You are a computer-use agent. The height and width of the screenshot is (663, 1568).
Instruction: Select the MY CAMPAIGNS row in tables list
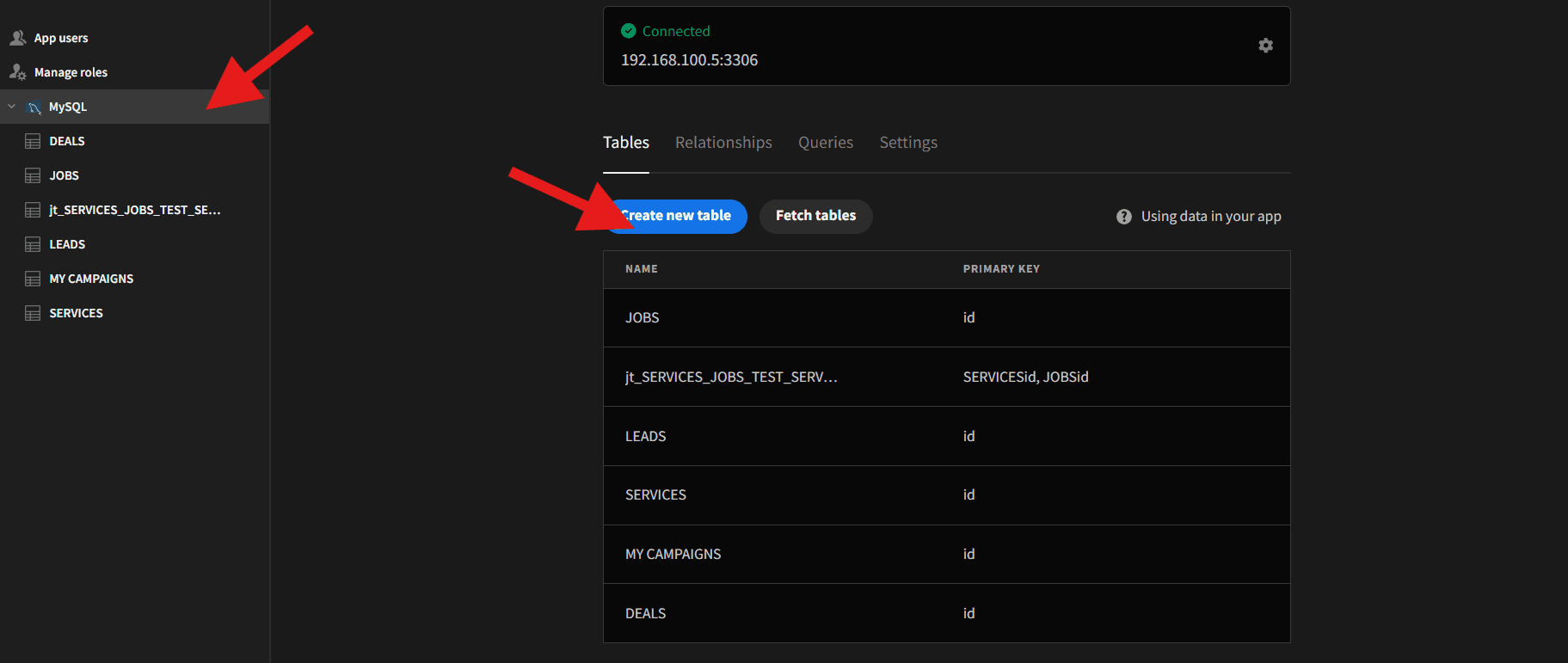[x=946, y=555]
